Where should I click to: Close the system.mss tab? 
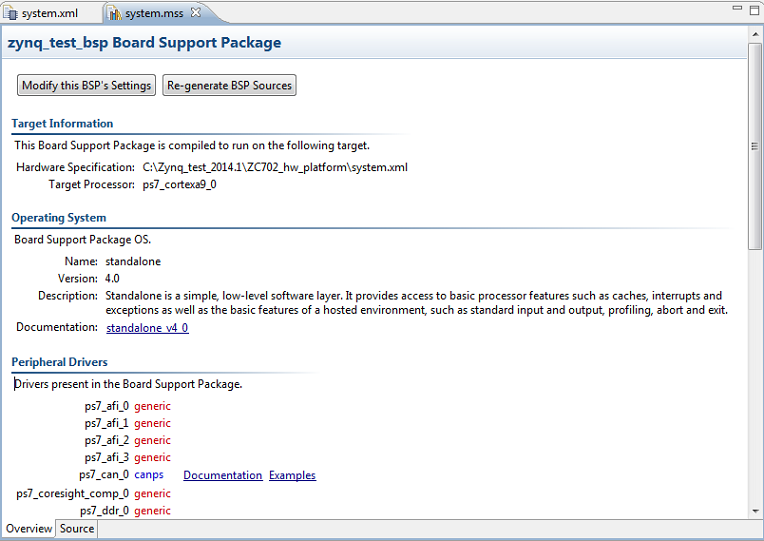pyautogui.click(x=196, y=13)
